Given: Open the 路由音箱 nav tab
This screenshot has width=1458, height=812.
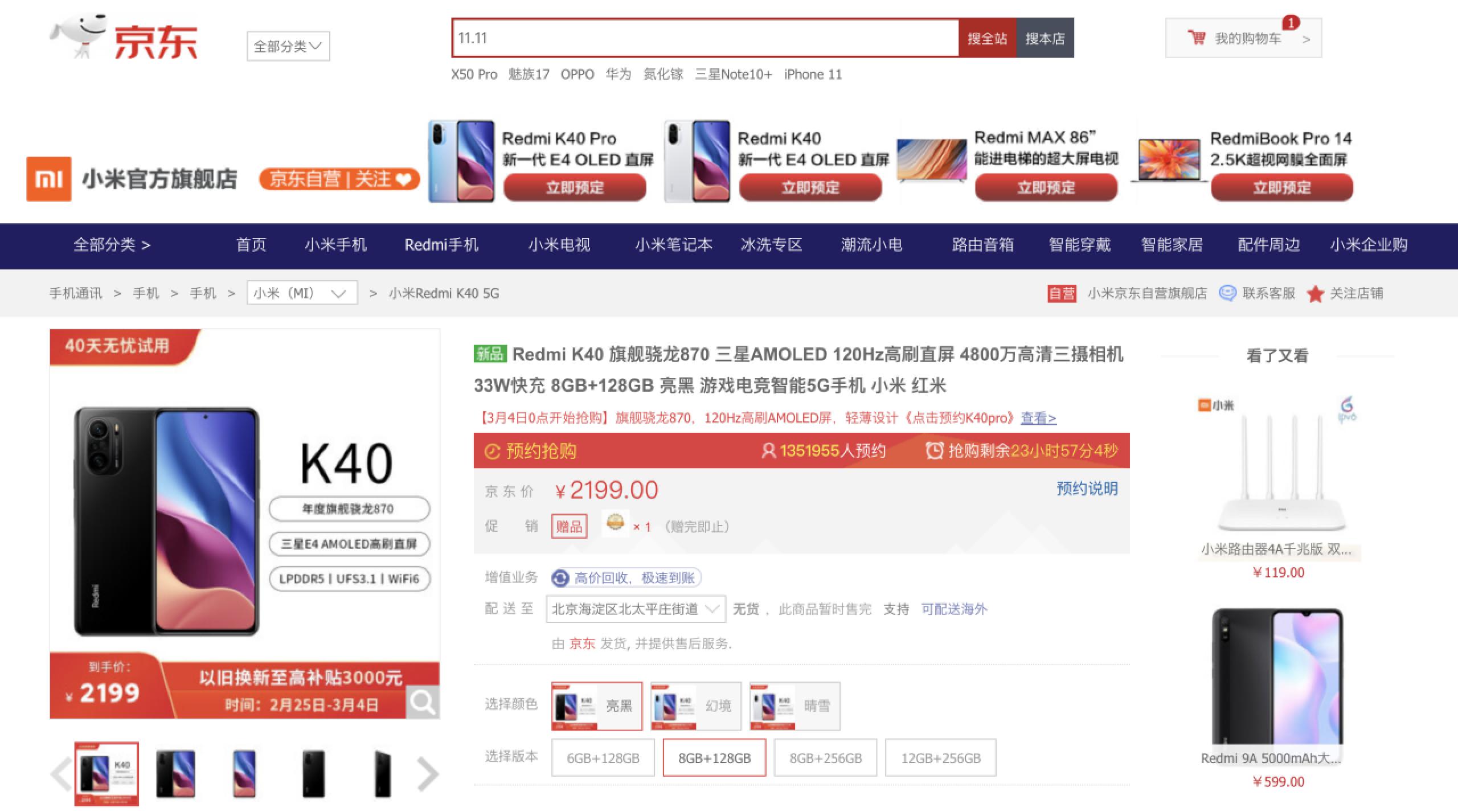Looking at the screenshot, I should 982,245.
